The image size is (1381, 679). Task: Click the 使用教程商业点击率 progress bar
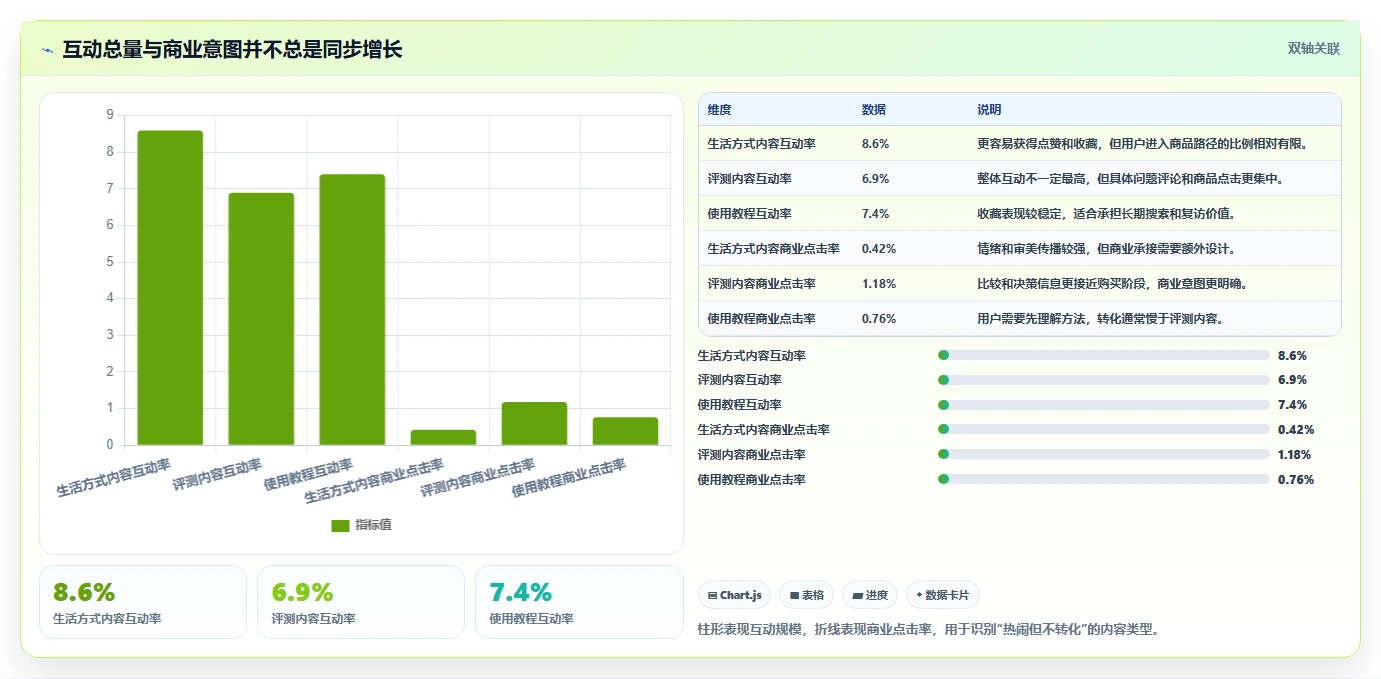[x=1104, y=479]
